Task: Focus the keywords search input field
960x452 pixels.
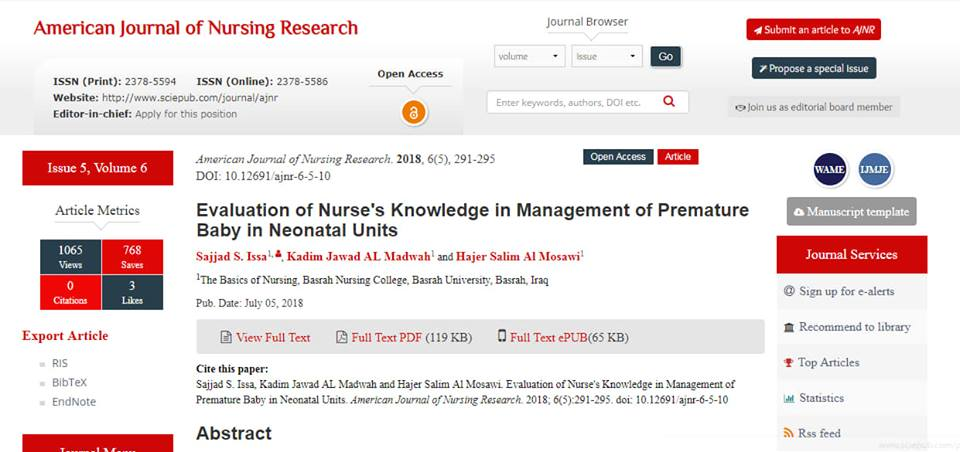Action: [570, 102]
